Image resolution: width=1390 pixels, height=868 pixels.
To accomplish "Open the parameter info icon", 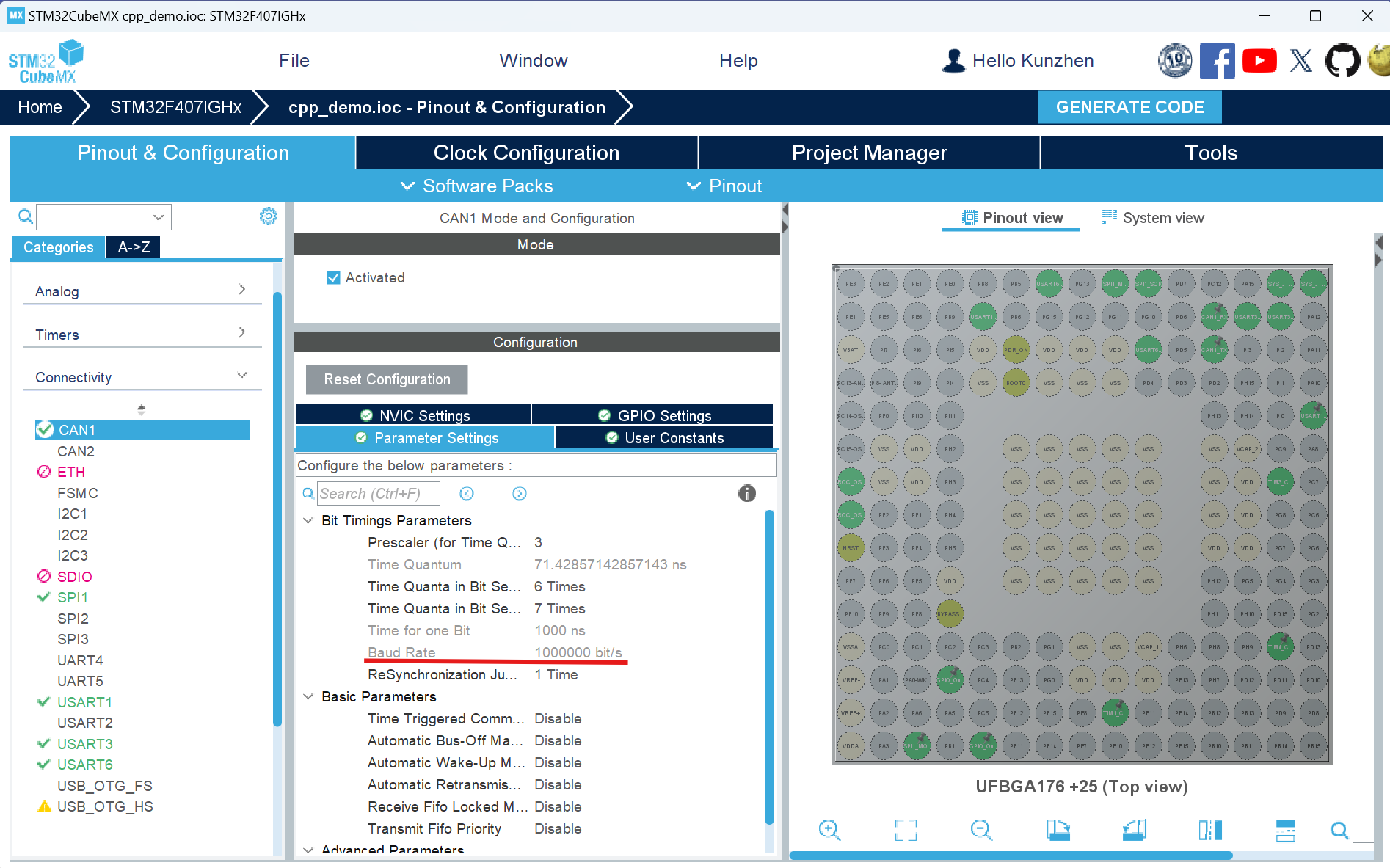I will pos(746,493).
